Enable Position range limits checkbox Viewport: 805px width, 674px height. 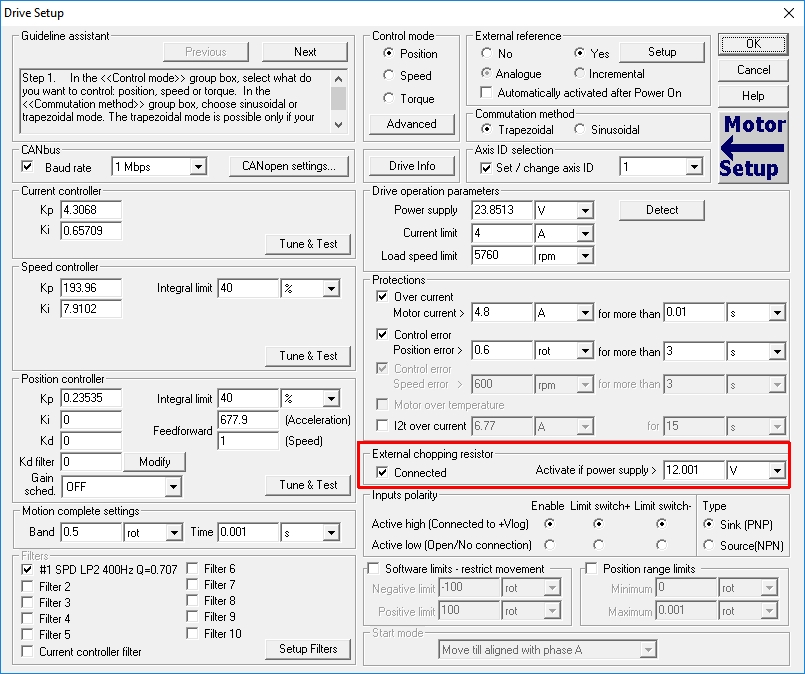point(591,568)
